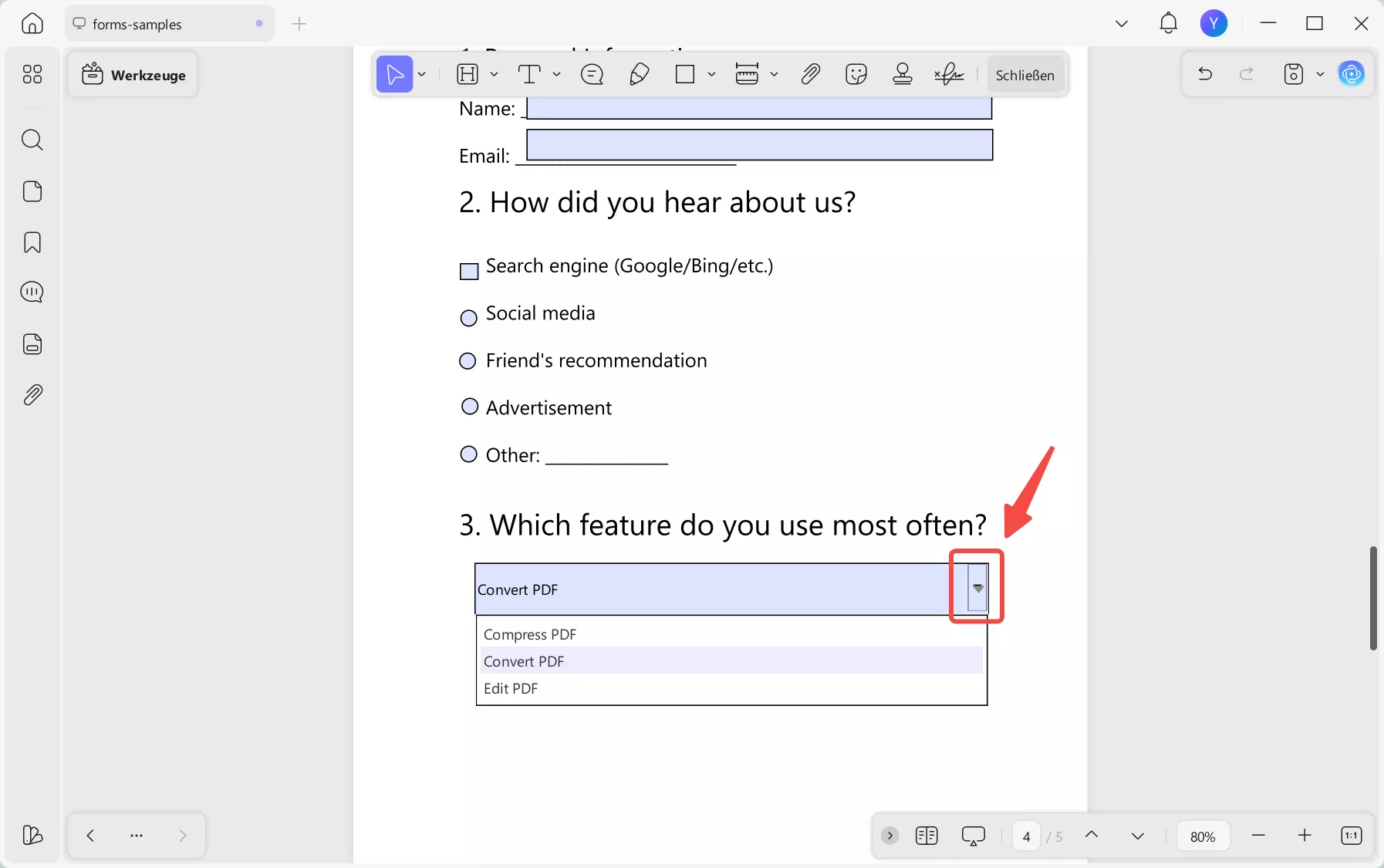Open the form field dropdown highlighted in red
1384x868 pixels.
tap(977, 587)
